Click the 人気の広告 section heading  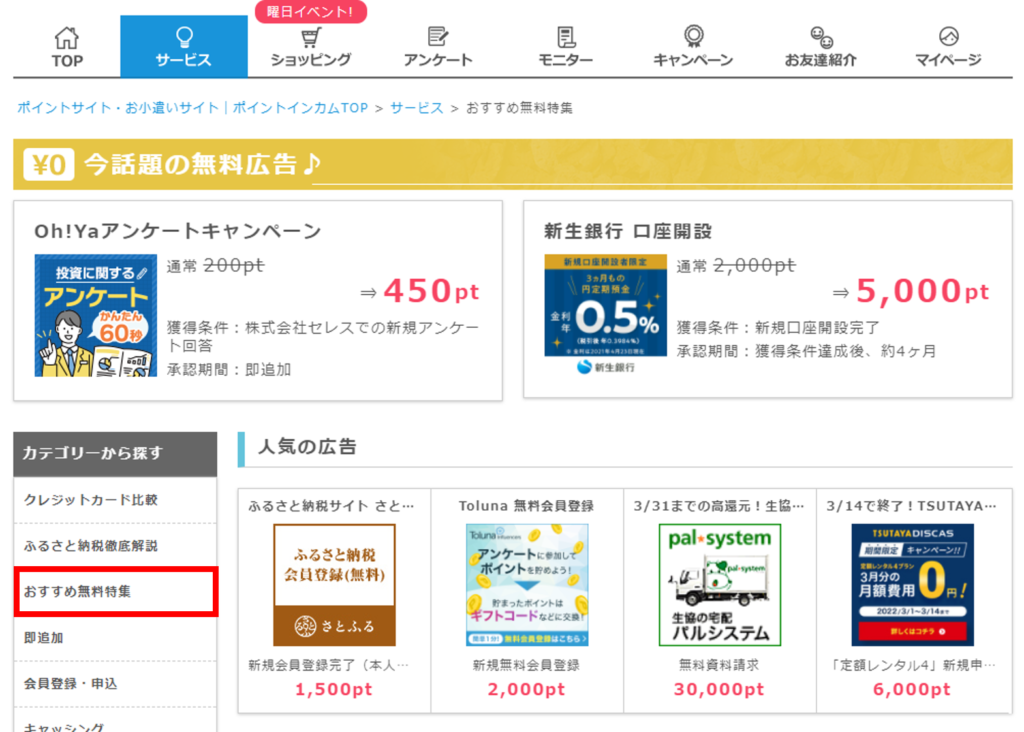tap(308, 447)
